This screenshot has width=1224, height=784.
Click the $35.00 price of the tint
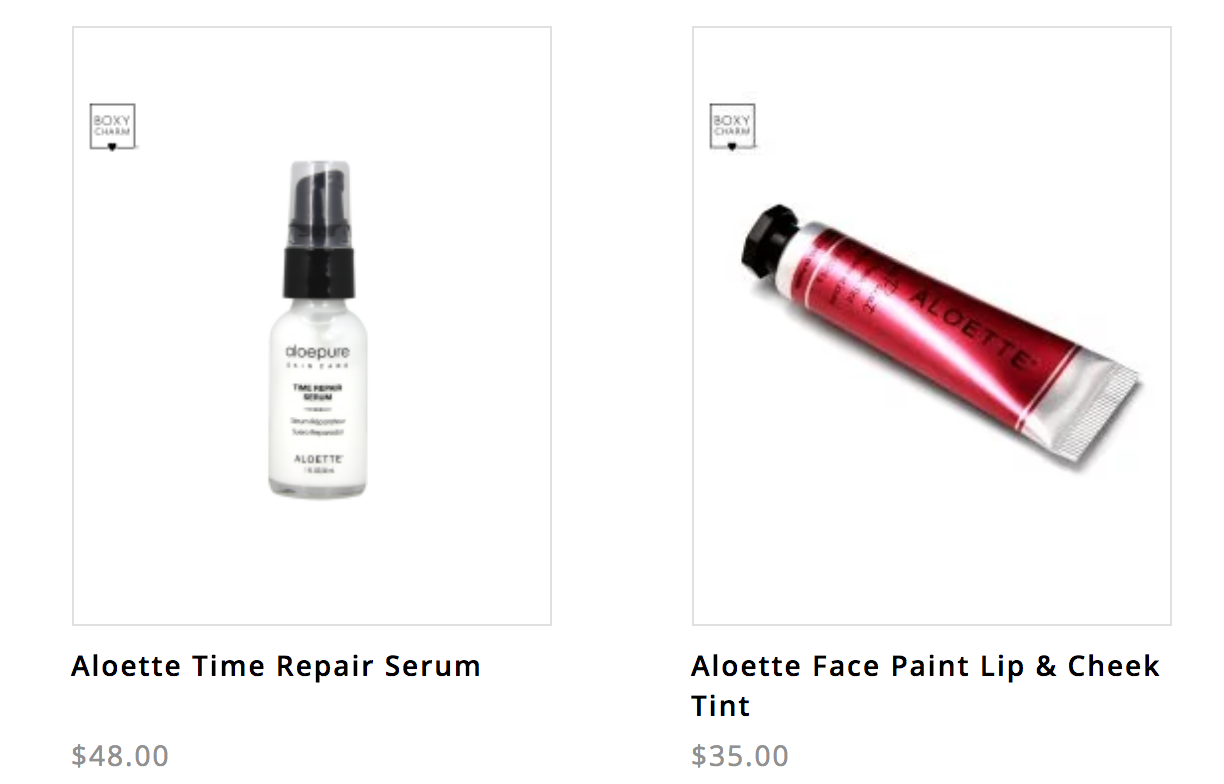click(740, 755)
